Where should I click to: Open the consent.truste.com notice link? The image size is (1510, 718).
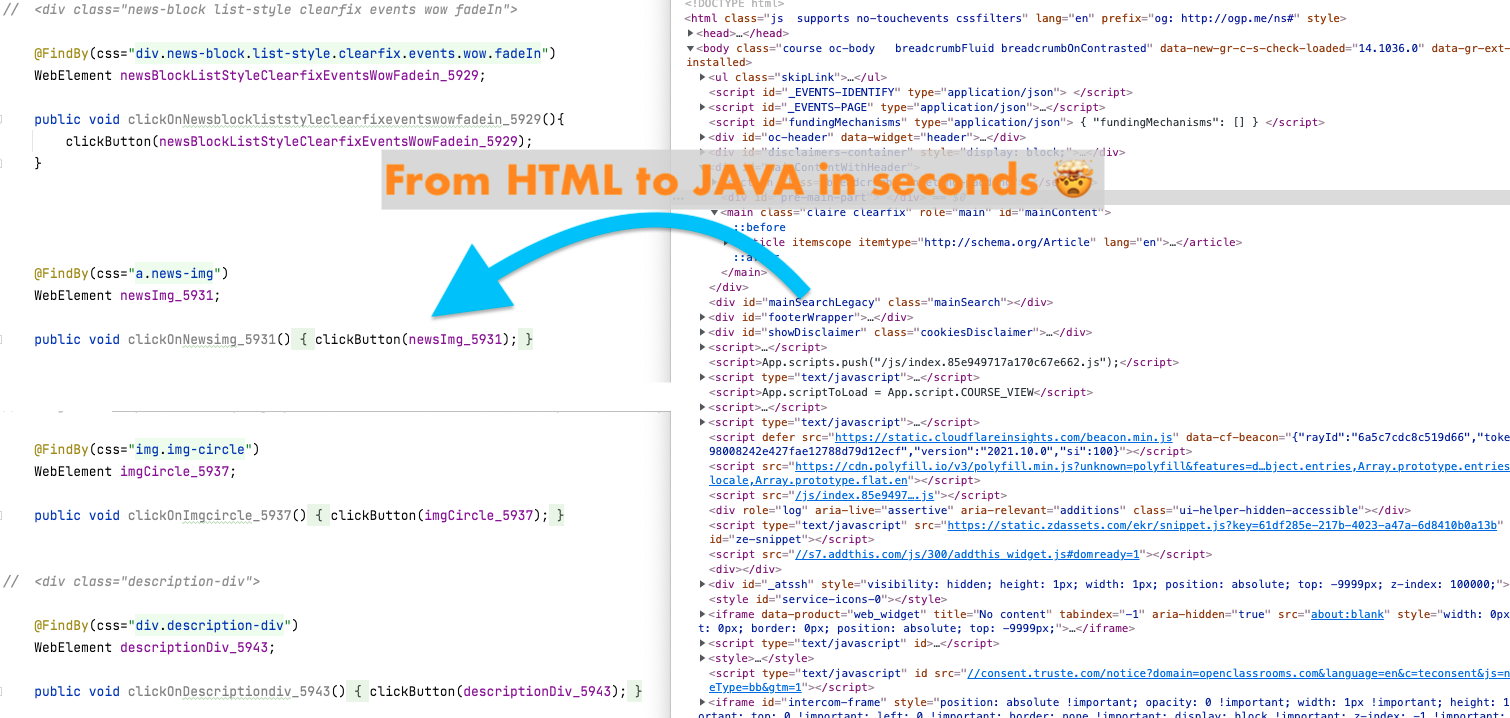point(1237,673)
